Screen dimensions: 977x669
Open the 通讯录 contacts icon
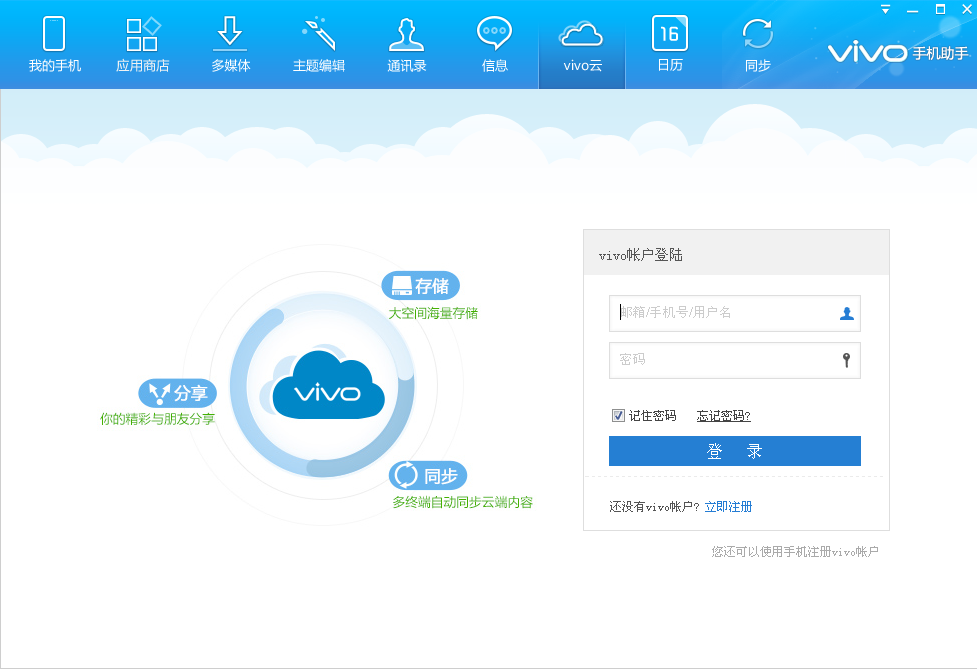click(x=406, y=43)
